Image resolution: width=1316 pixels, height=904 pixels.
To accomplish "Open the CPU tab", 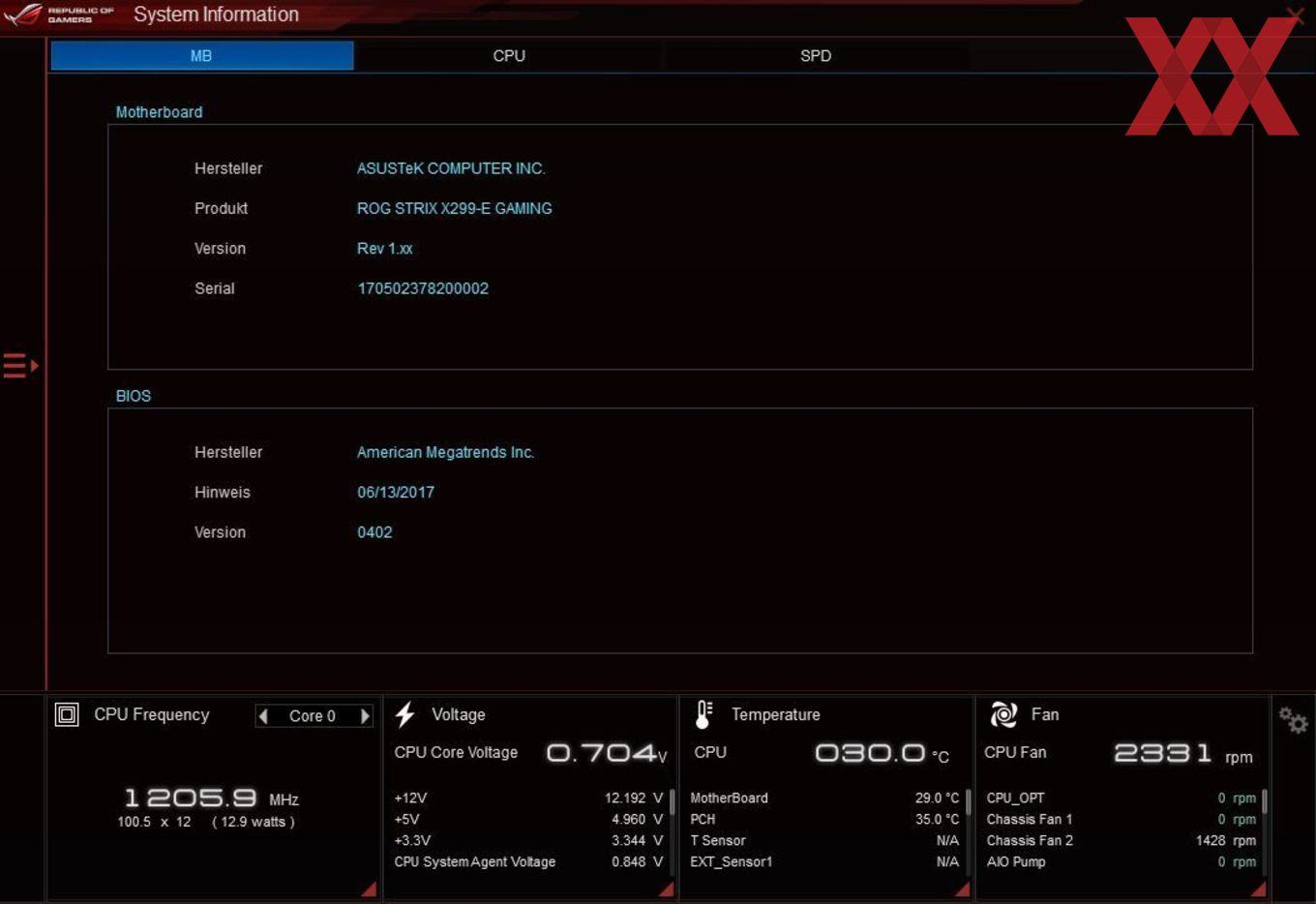I will pos(509,55).
